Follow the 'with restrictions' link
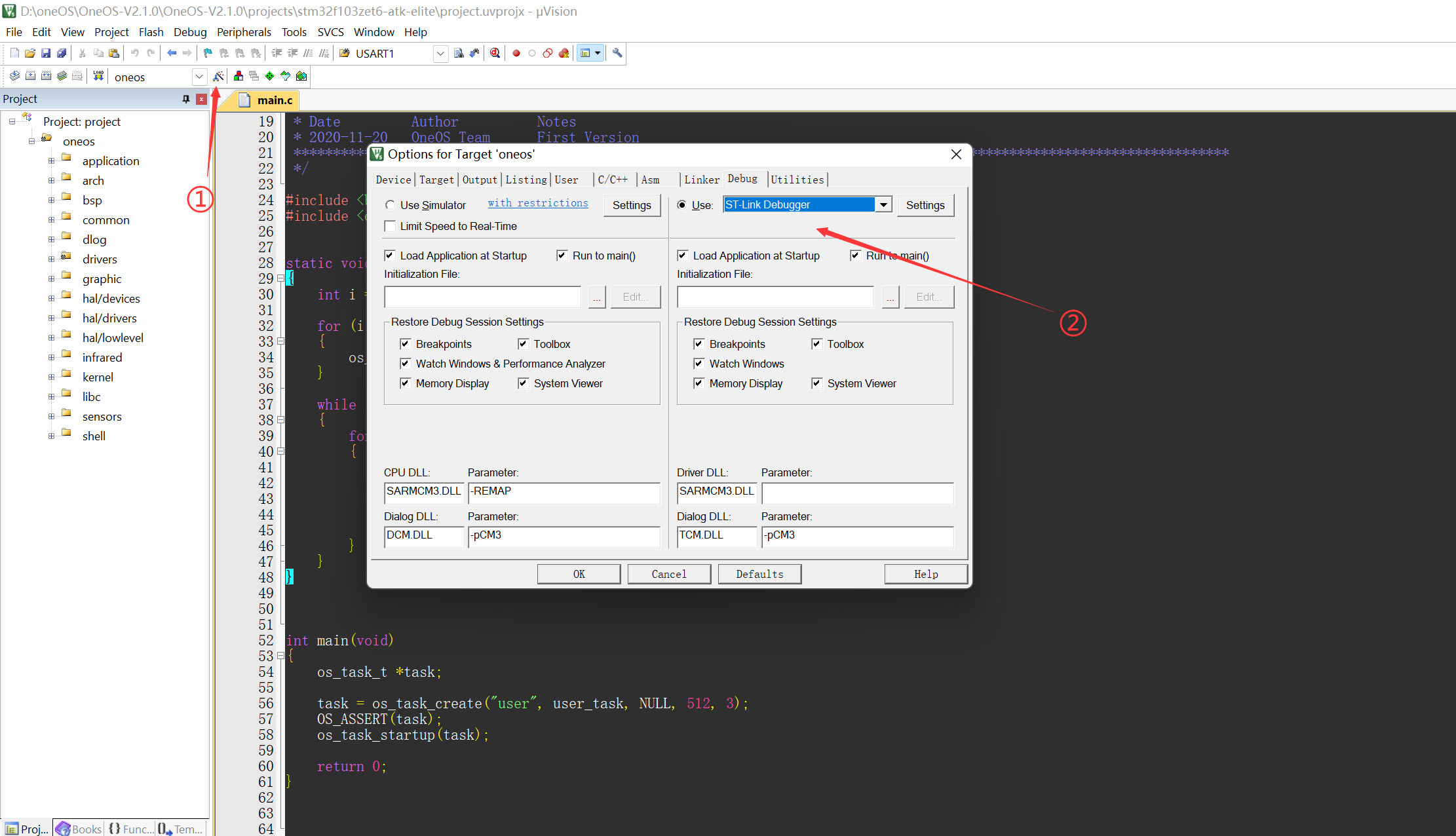The image size is (1456, 836). [537, 203]
